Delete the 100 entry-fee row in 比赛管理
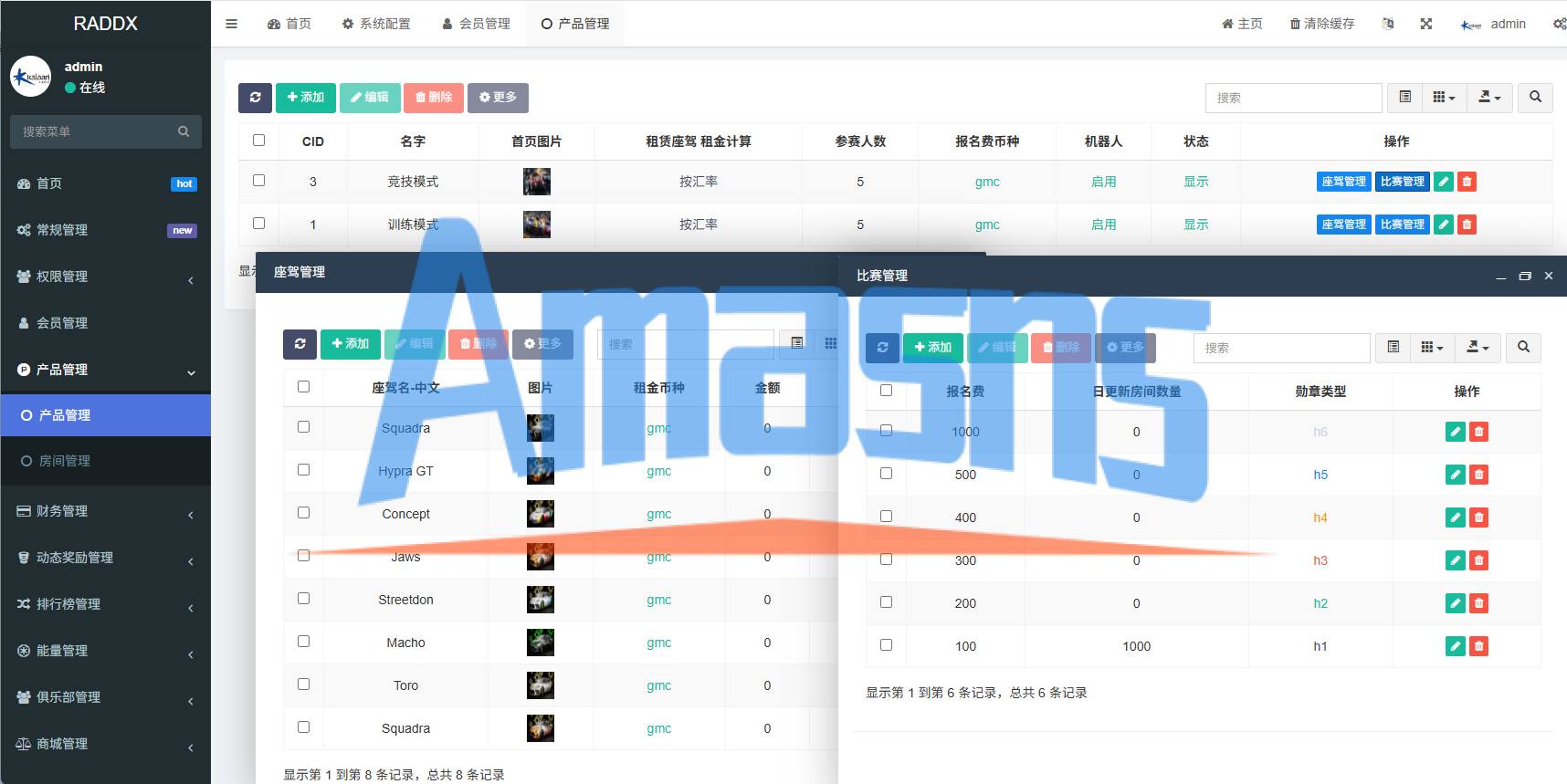1567x784 pixels. click(1478, 646)
